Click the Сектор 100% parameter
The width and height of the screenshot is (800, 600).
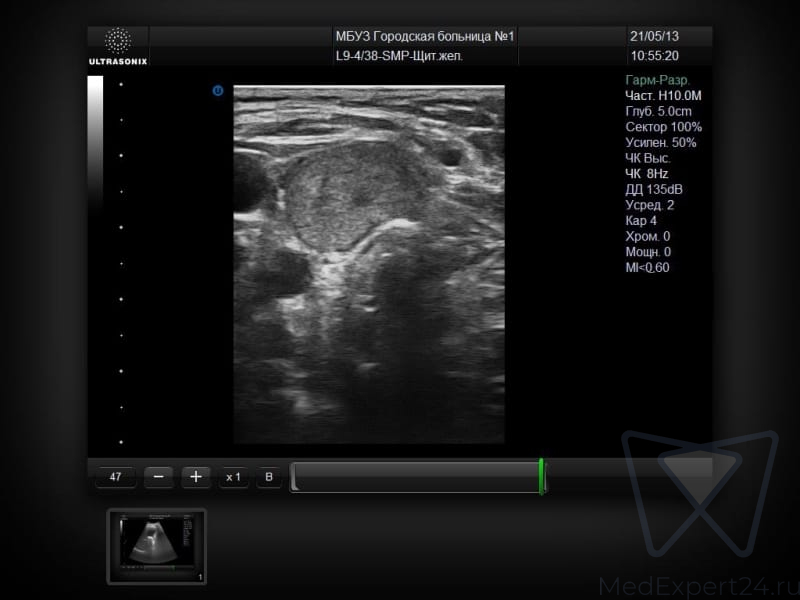pyautogui.click(x=663, y=127)
